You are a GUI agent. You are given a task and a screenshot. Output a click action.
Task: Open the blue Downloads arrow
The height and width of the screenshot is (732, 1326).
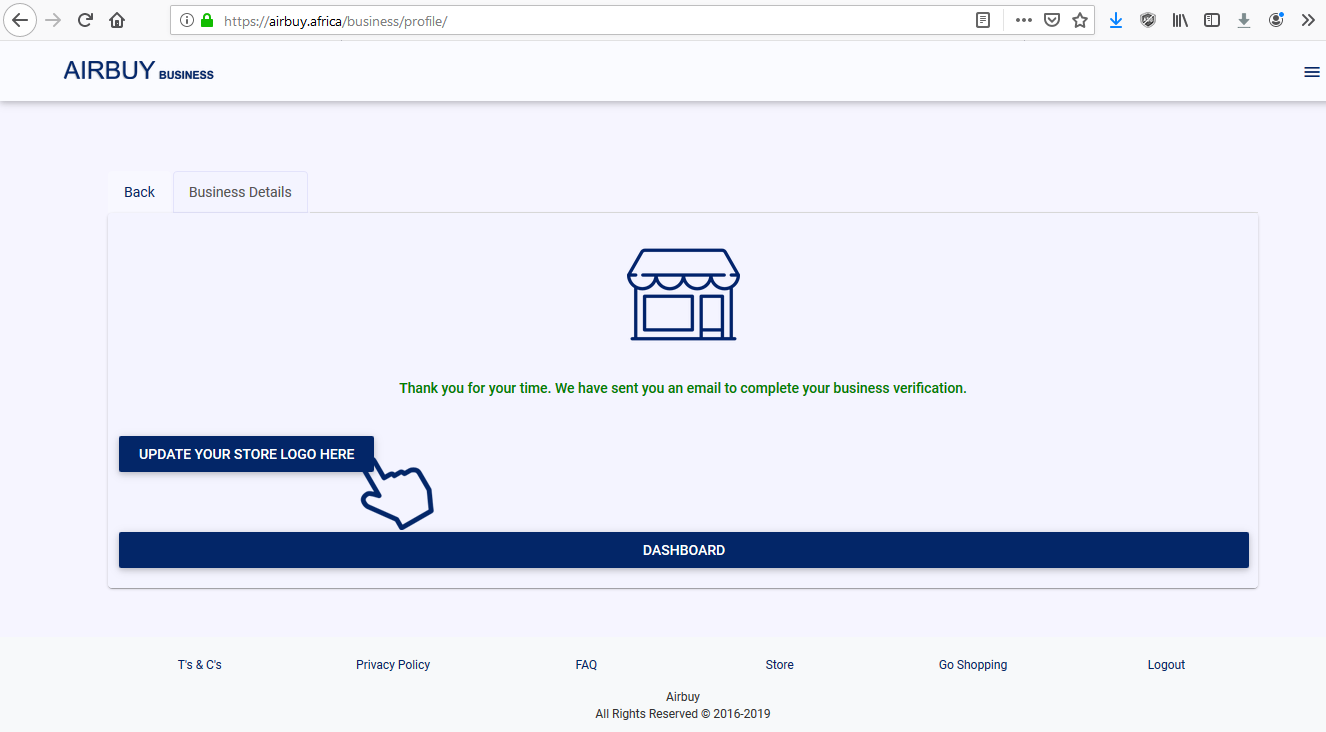[1116, 20]
